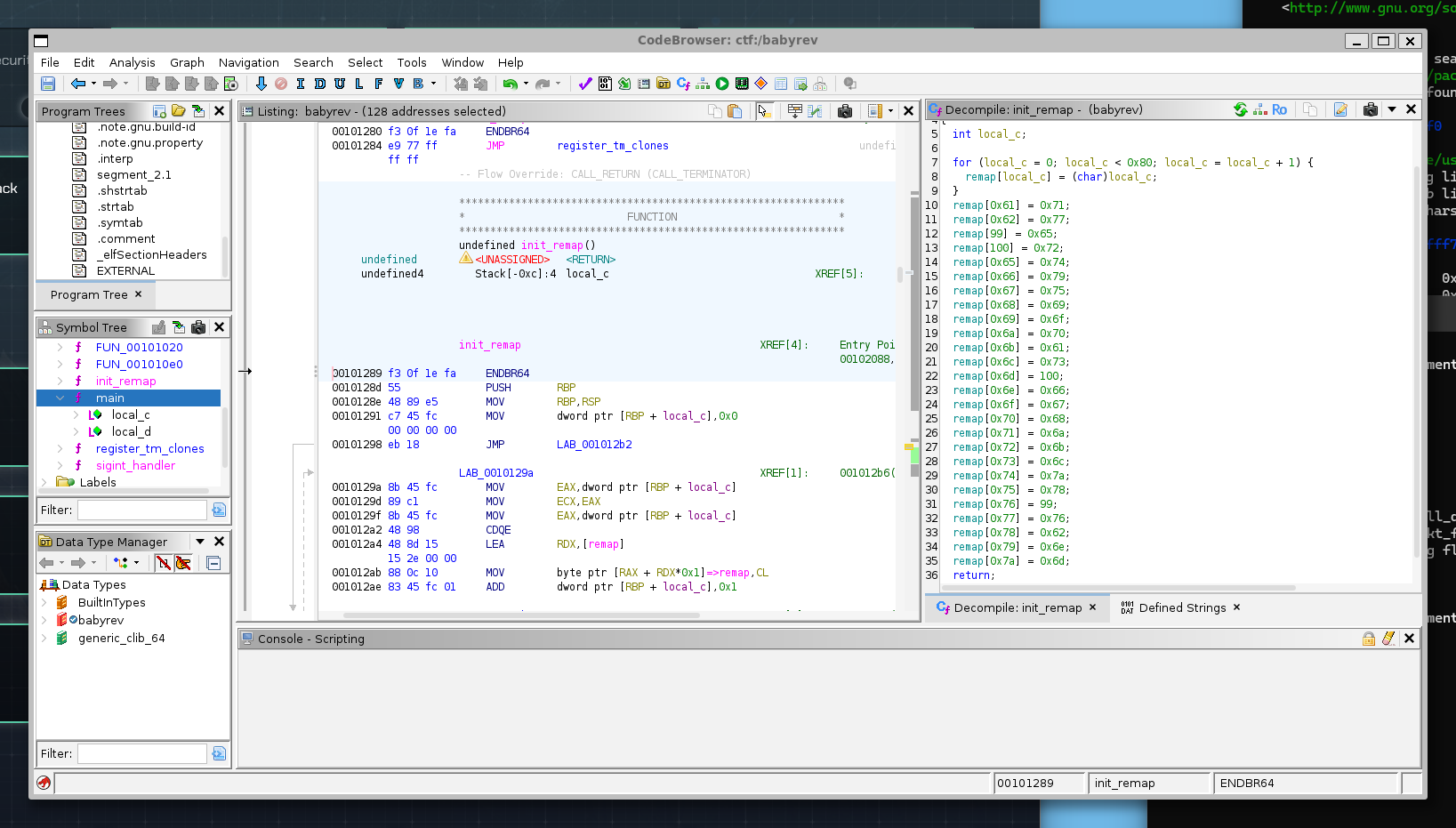Click the purple checkmark toolbar icon

[584, 84]
